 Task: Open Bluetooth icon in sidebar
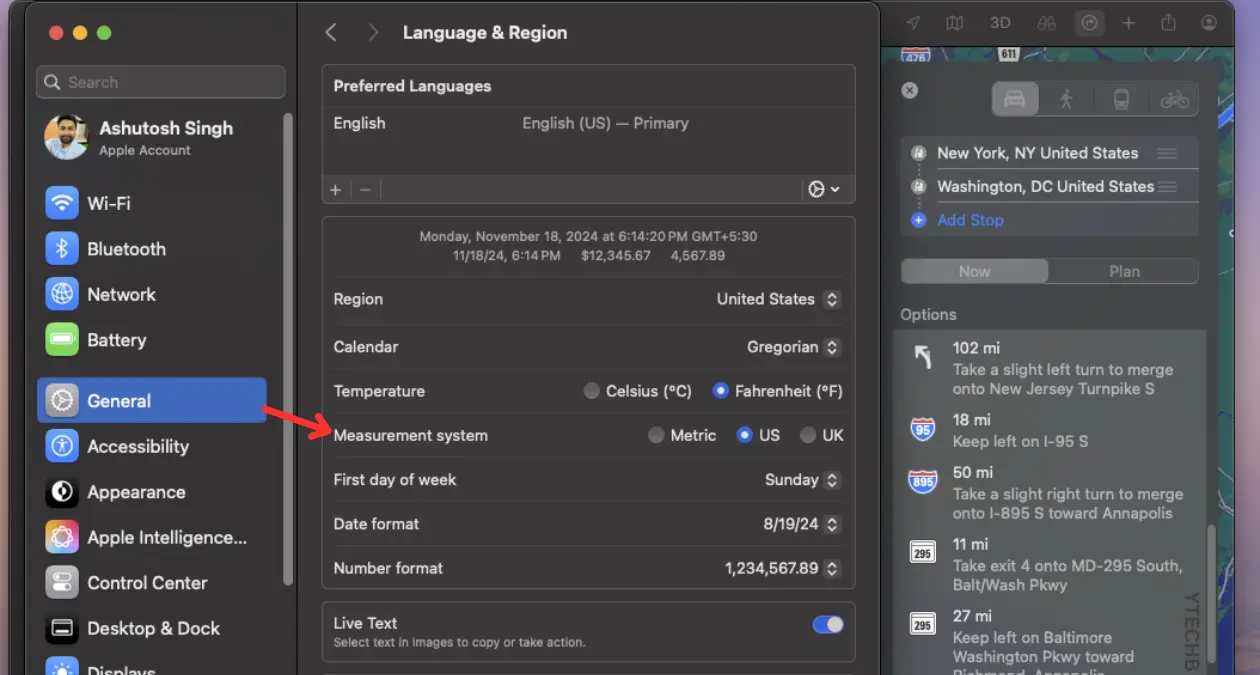pos(62,249)
